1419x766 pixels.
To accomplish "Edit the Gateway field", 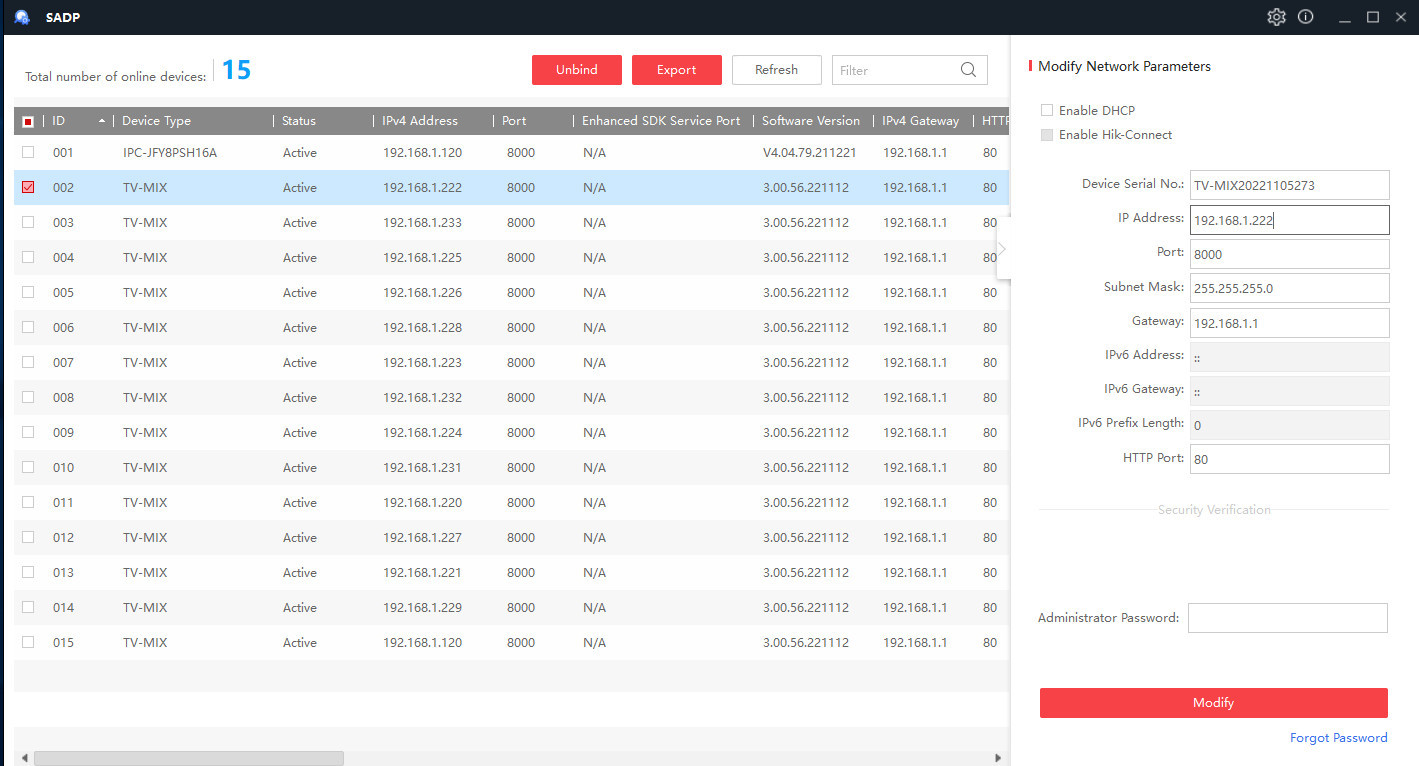I will (1289, 323).
